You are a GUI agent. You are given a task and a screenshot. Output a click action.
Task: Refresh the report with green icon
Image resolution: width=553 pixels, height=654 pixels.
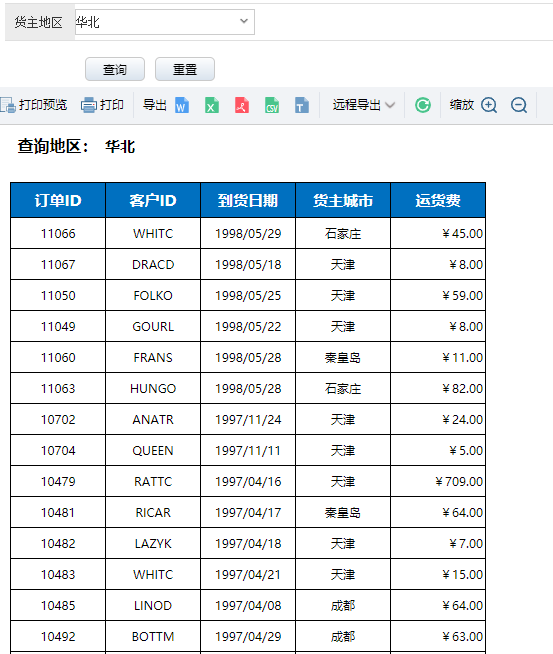(x=423, y=105)
